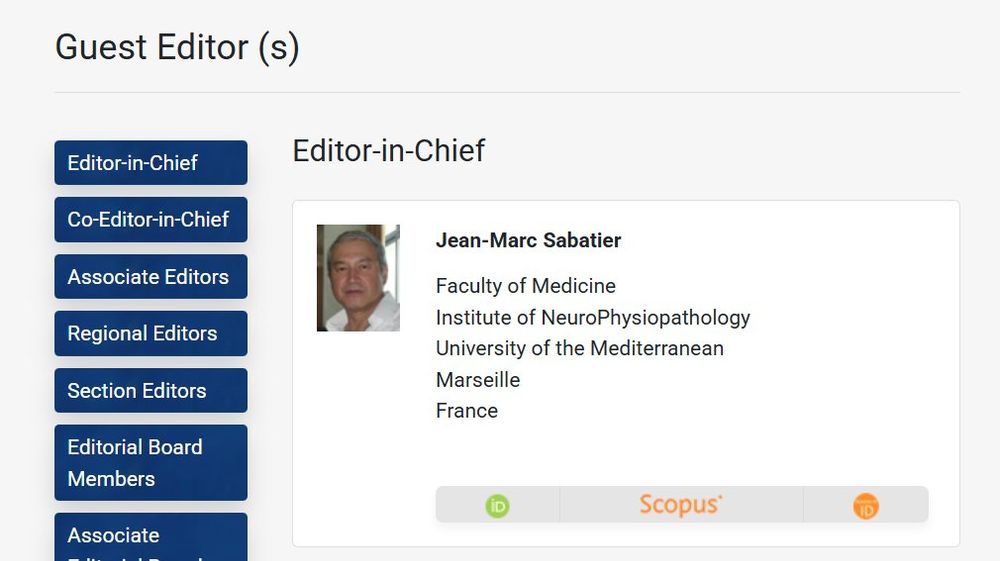Click the Faculty of Medicine line
1000x561 pixels.
(x=525, y=286)
